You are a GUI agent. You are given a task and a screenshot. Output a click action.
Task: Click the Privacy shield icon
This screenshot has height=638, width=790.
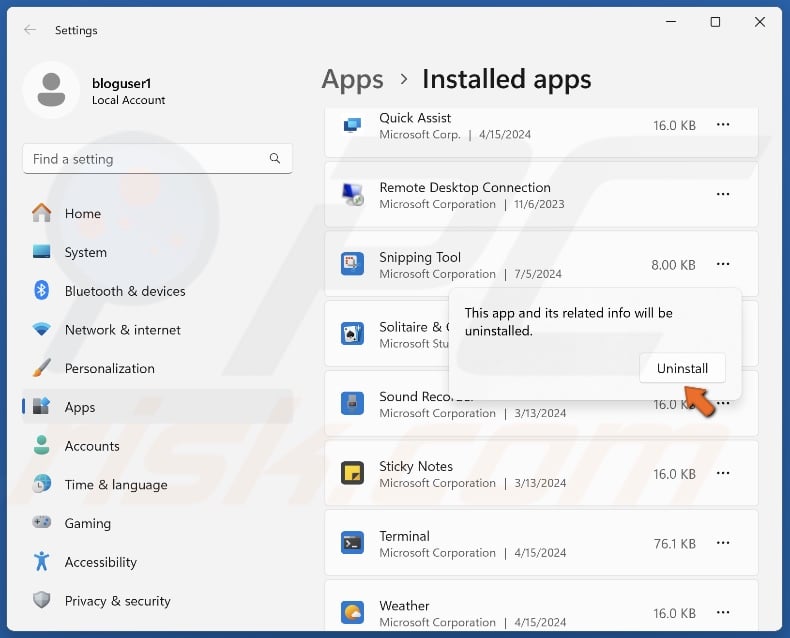pyautogui.click(x=41, y=600)
